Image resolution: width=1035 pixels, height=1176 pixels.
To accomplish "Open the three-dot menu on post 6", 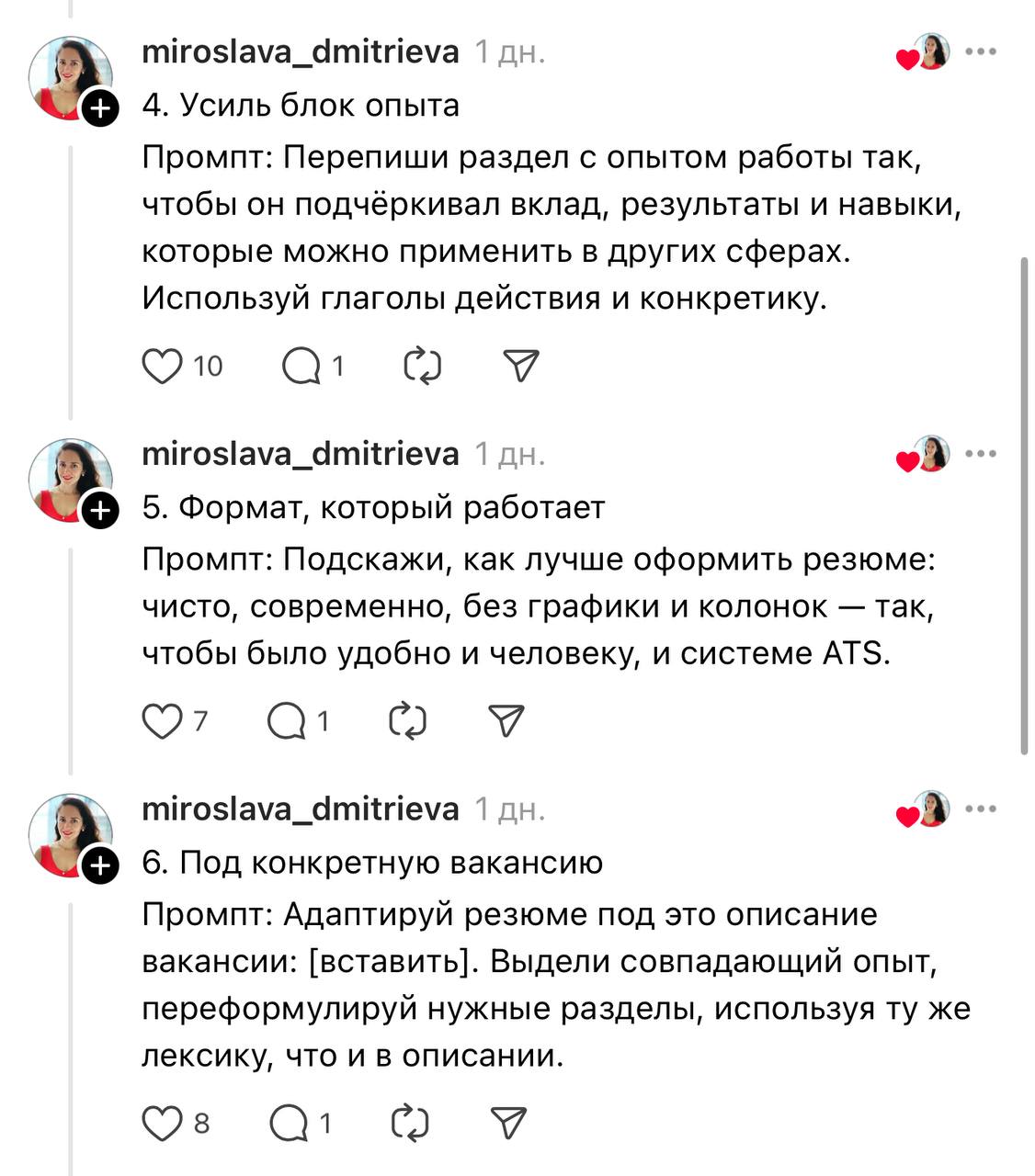I will pos(981,809).
